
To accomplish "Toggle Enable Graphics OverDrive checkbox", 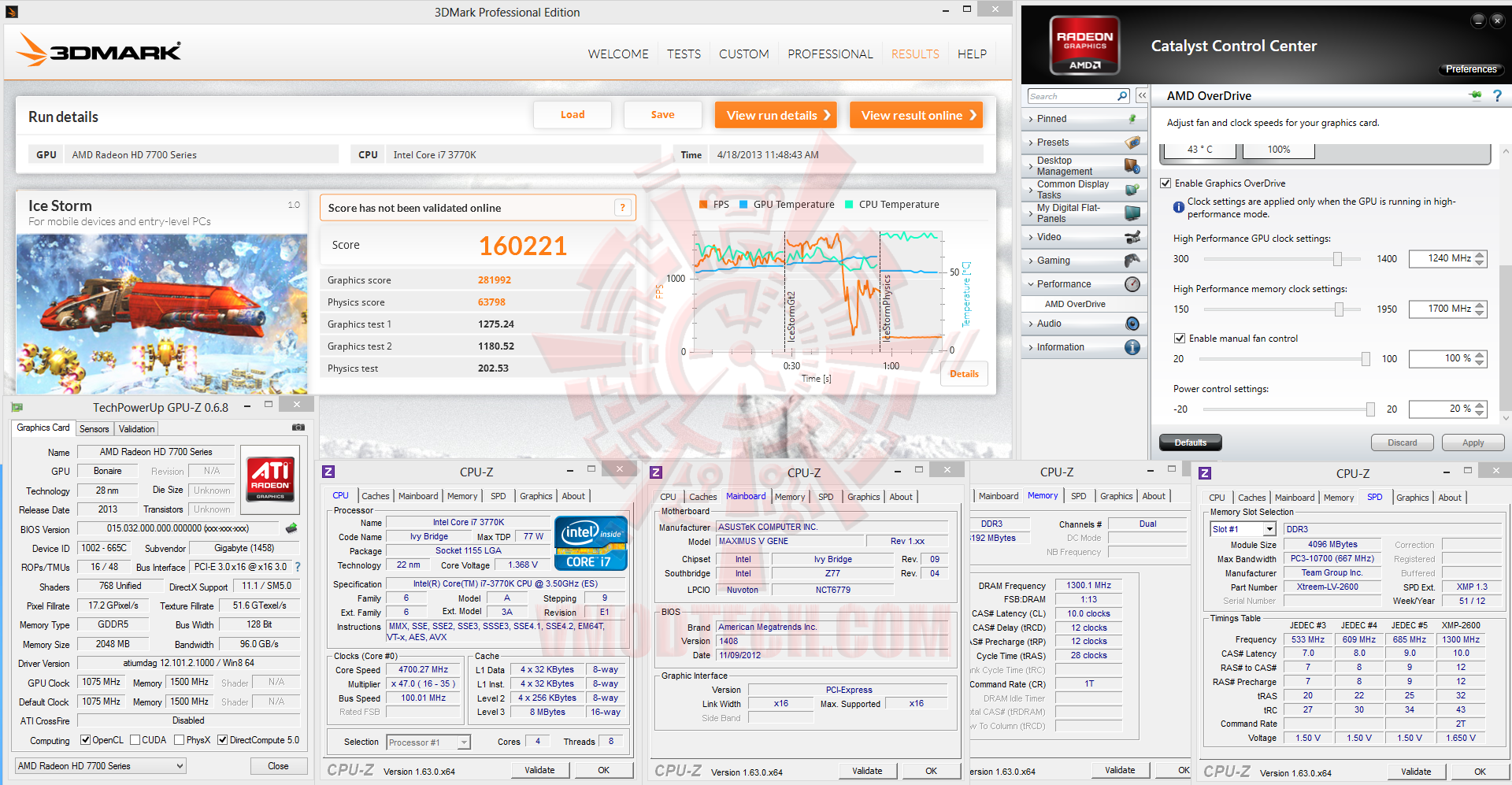I will tap(1165, 183).
